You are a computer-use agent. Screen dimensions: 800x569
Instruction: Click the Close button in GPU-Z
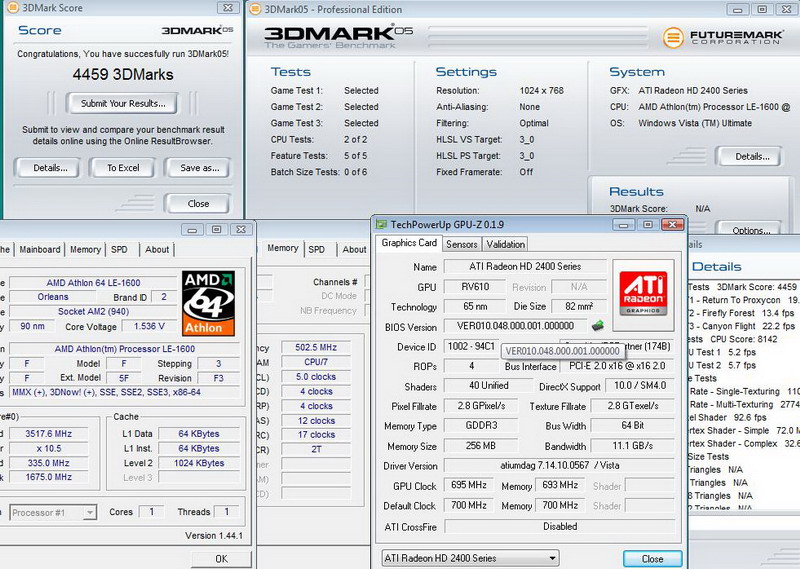click(653, 559)
